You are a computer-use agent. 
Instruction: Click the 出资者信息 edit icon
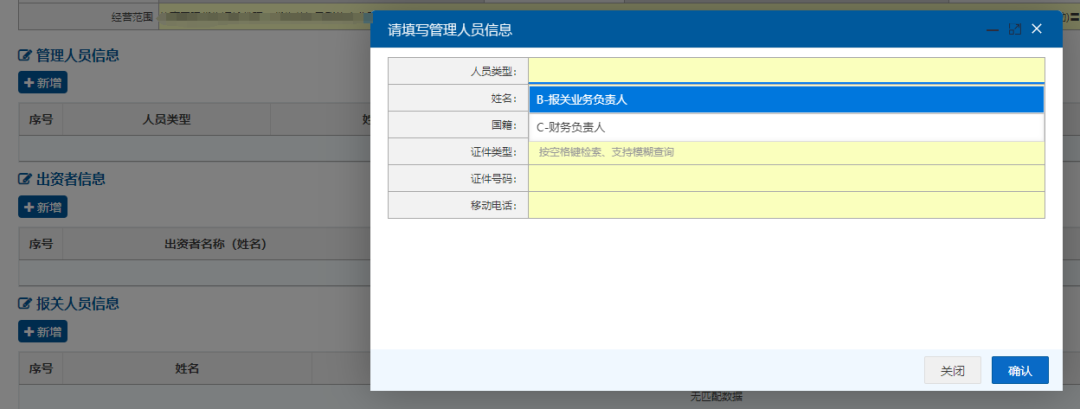coord(25,179)
